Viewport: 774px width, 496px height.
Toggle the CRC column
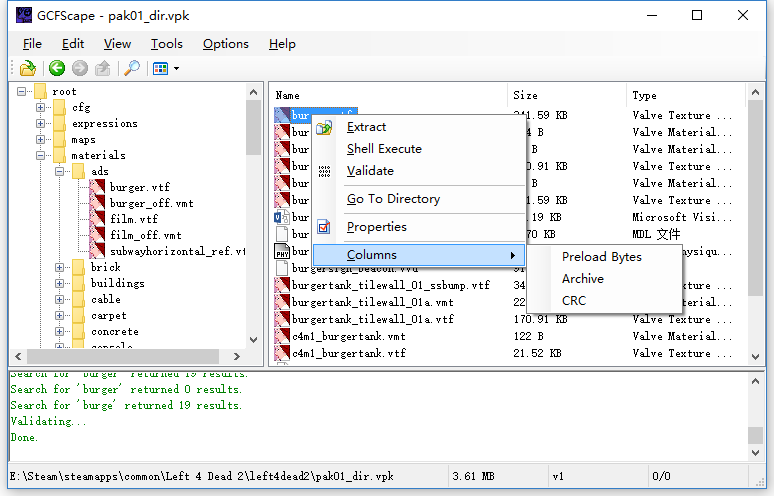pos(605,301)
